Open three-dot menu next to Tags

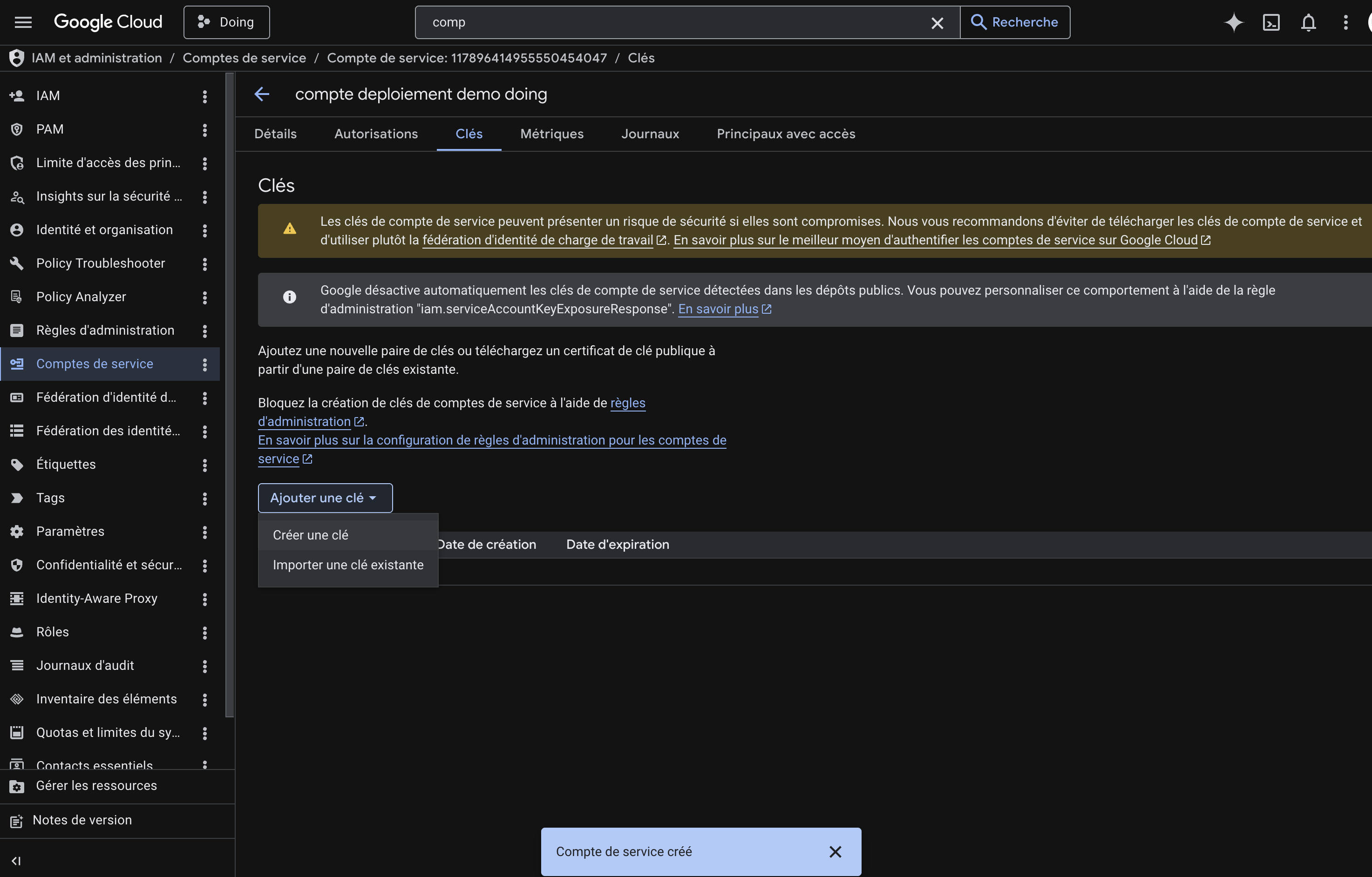204,498
